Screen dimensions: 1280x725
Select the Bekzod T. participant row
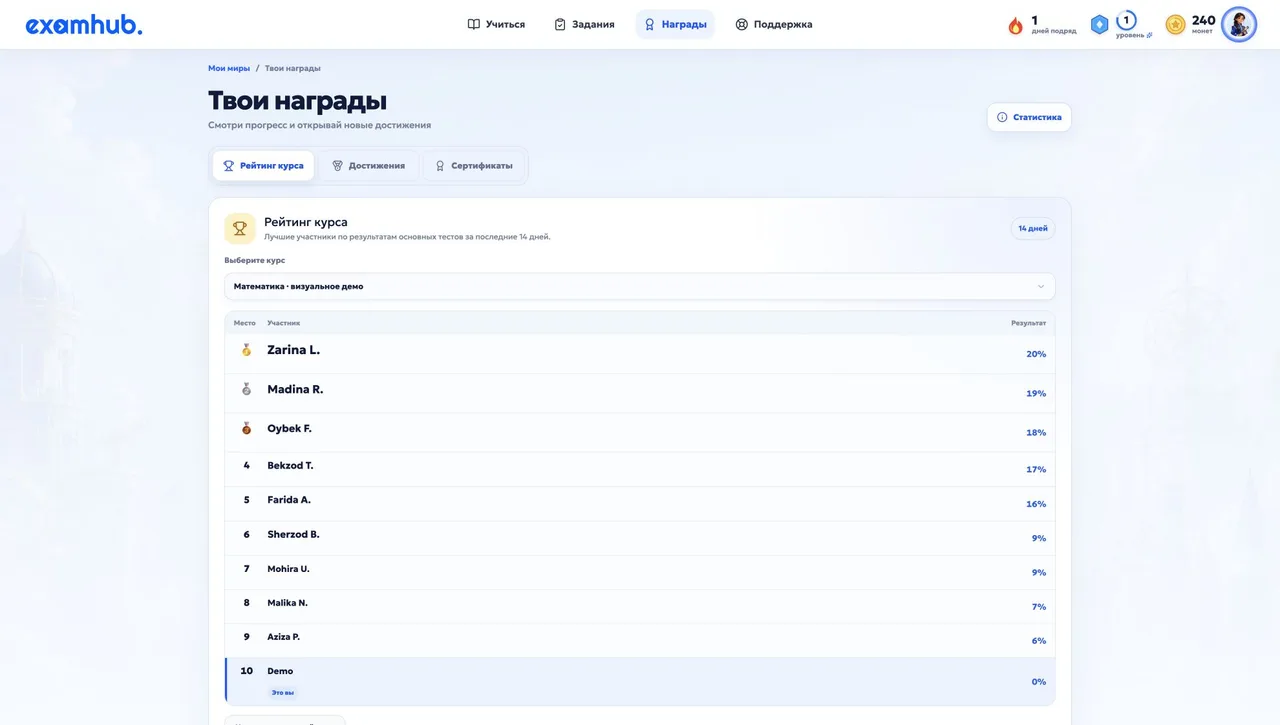[640, 469]
